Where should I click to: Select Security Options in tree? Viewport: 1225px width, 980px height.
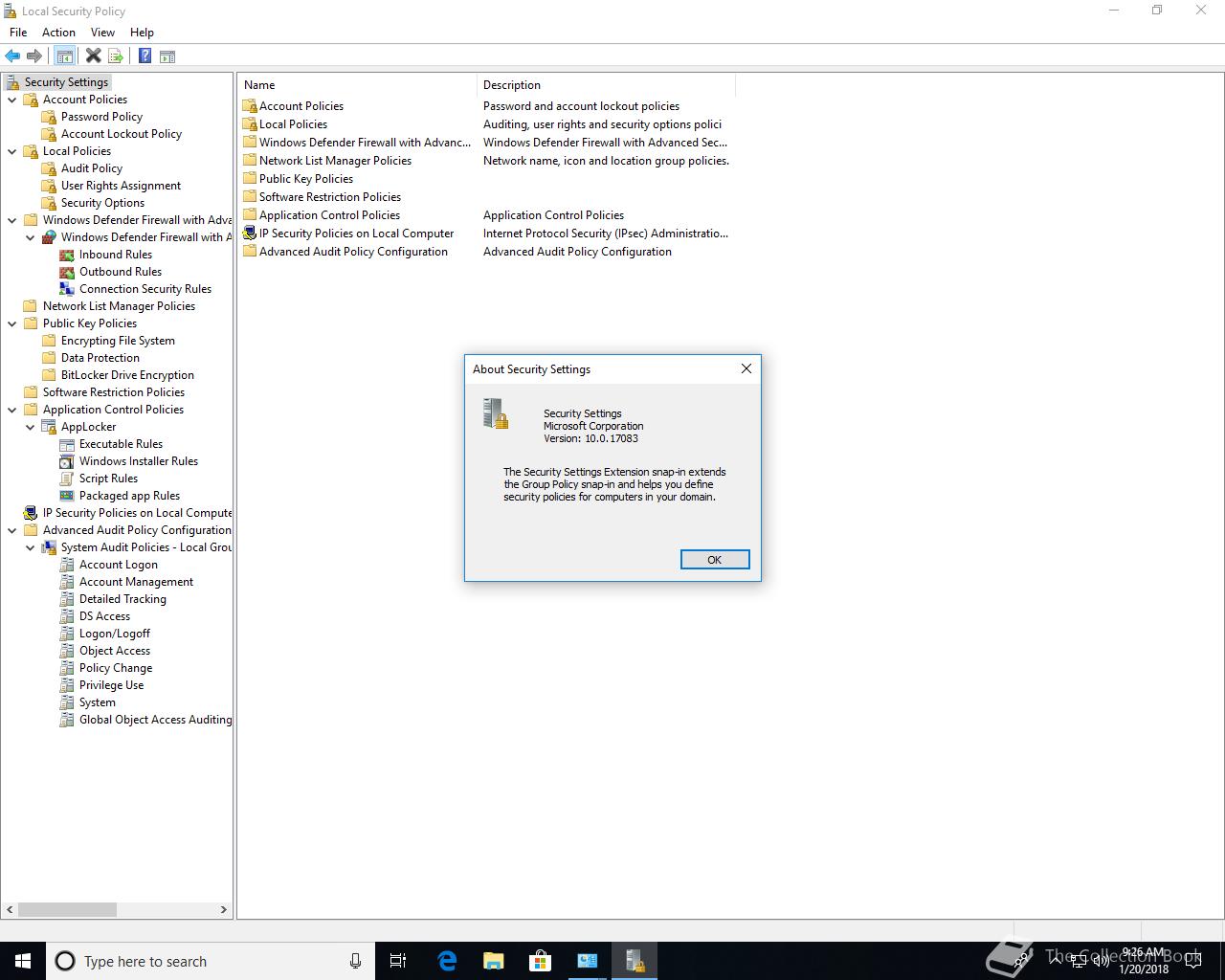coord(102,203)
